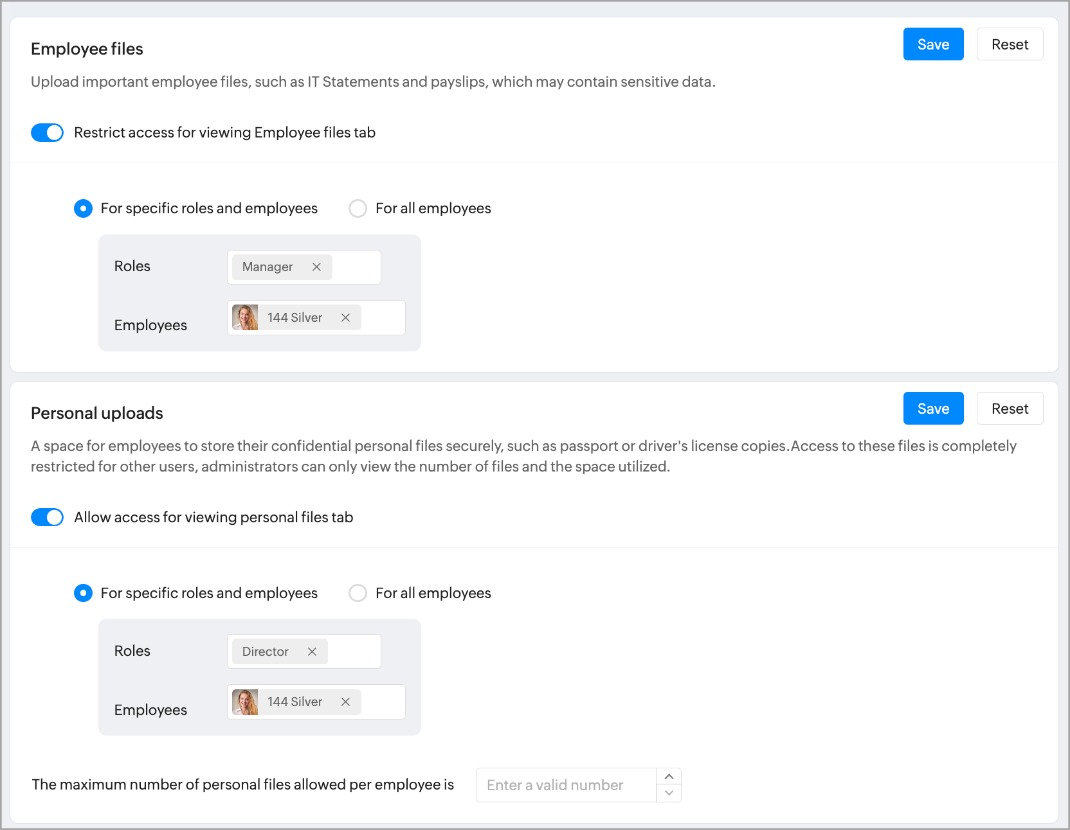Open the Roles field in Employee files
This screenshot has width=1070, height=830.
[x=357, y=267]
